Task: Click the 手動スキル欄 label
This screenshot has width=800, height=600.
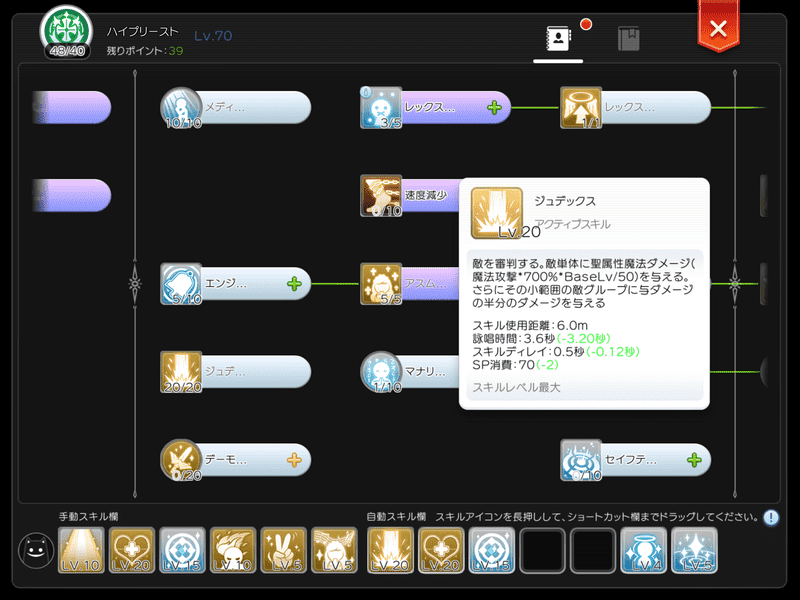Action: [89, 517]
